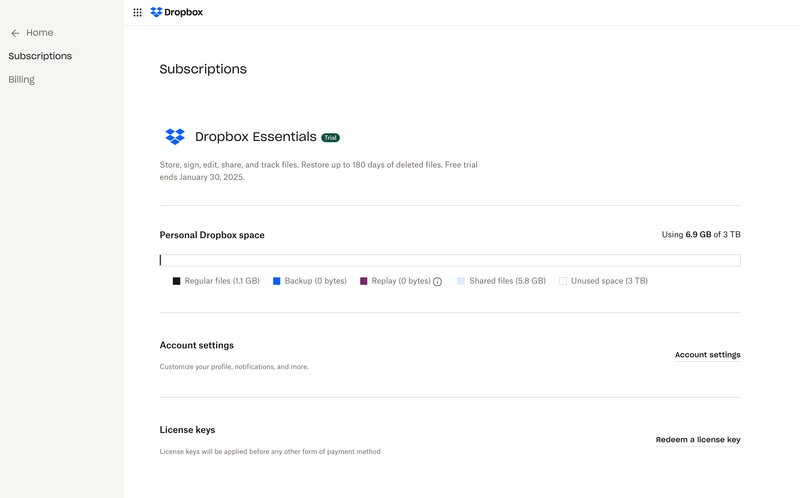Click the Trial badge
Screen dimensions: 800x498
click(x=330, y=138)
